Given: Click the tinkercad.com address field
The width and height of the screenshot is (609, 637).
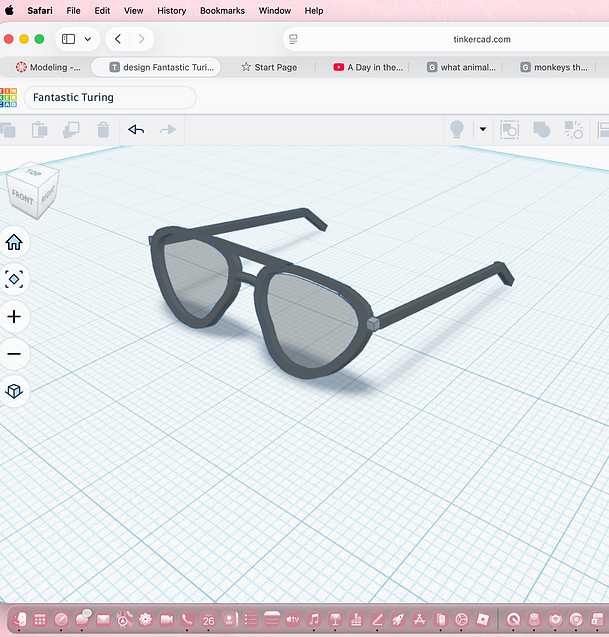Looking at the screenshot, I should (482, 39).
